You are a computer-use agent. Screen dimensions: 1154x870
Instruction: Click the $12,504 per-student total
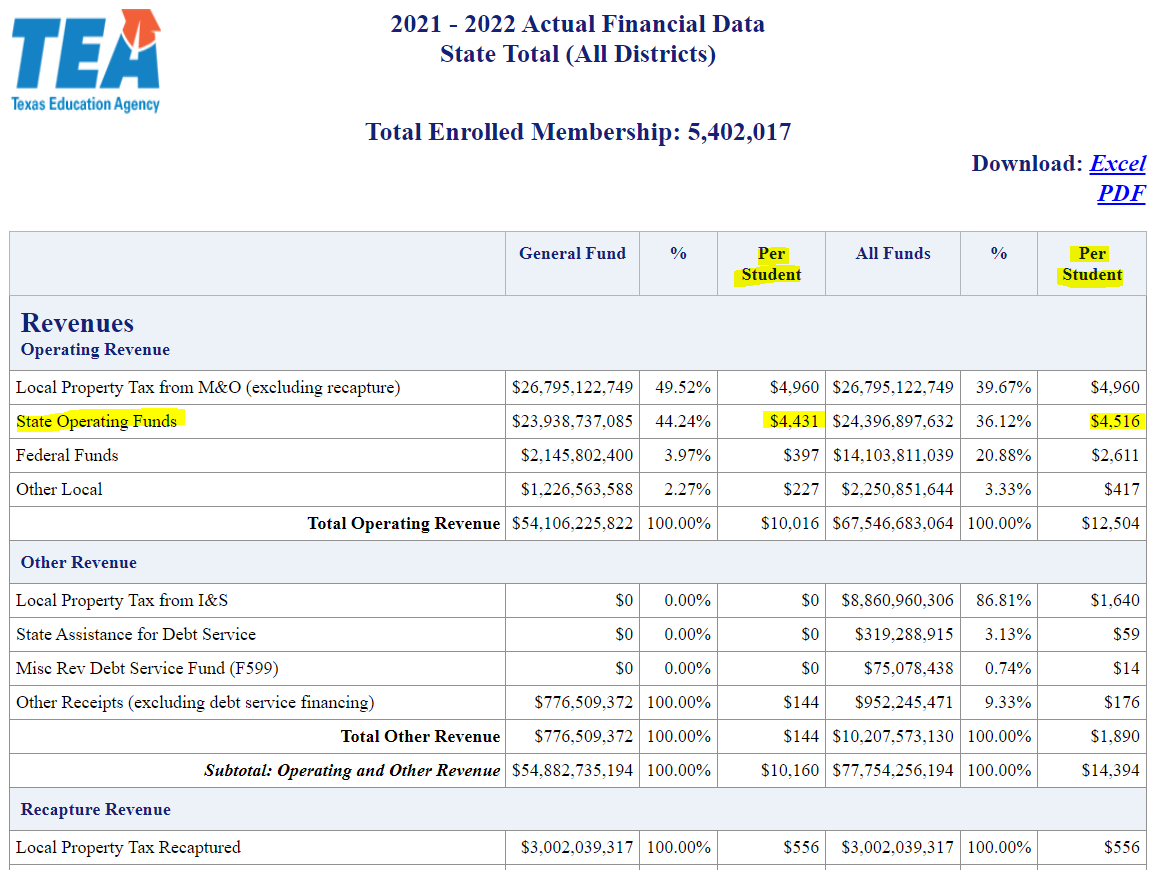[x=1111, y=523]
